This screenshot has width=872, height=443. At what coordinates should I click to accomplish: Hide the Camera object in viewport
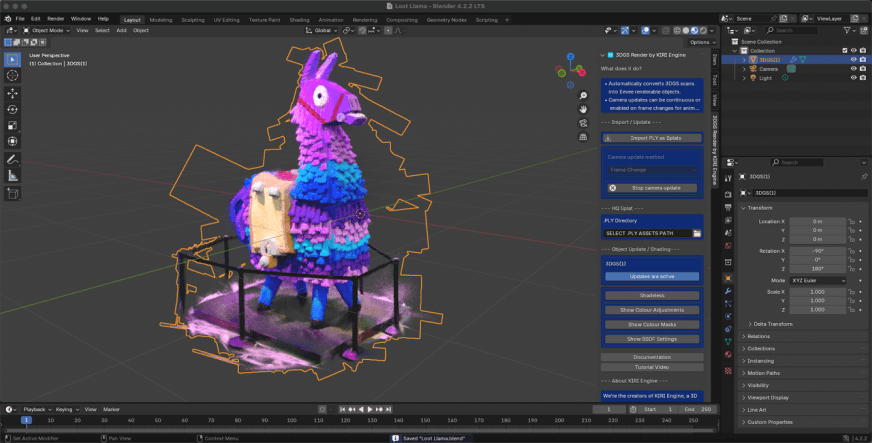[x=853, y=68]
